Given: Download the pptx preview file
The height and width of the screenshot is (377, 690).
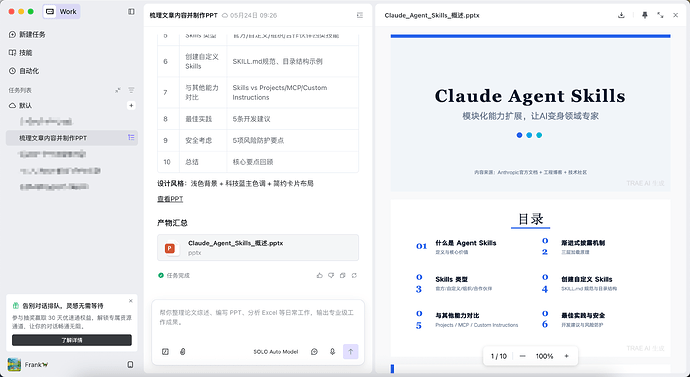Looking at the screenshot, I should tap(621, 15).
